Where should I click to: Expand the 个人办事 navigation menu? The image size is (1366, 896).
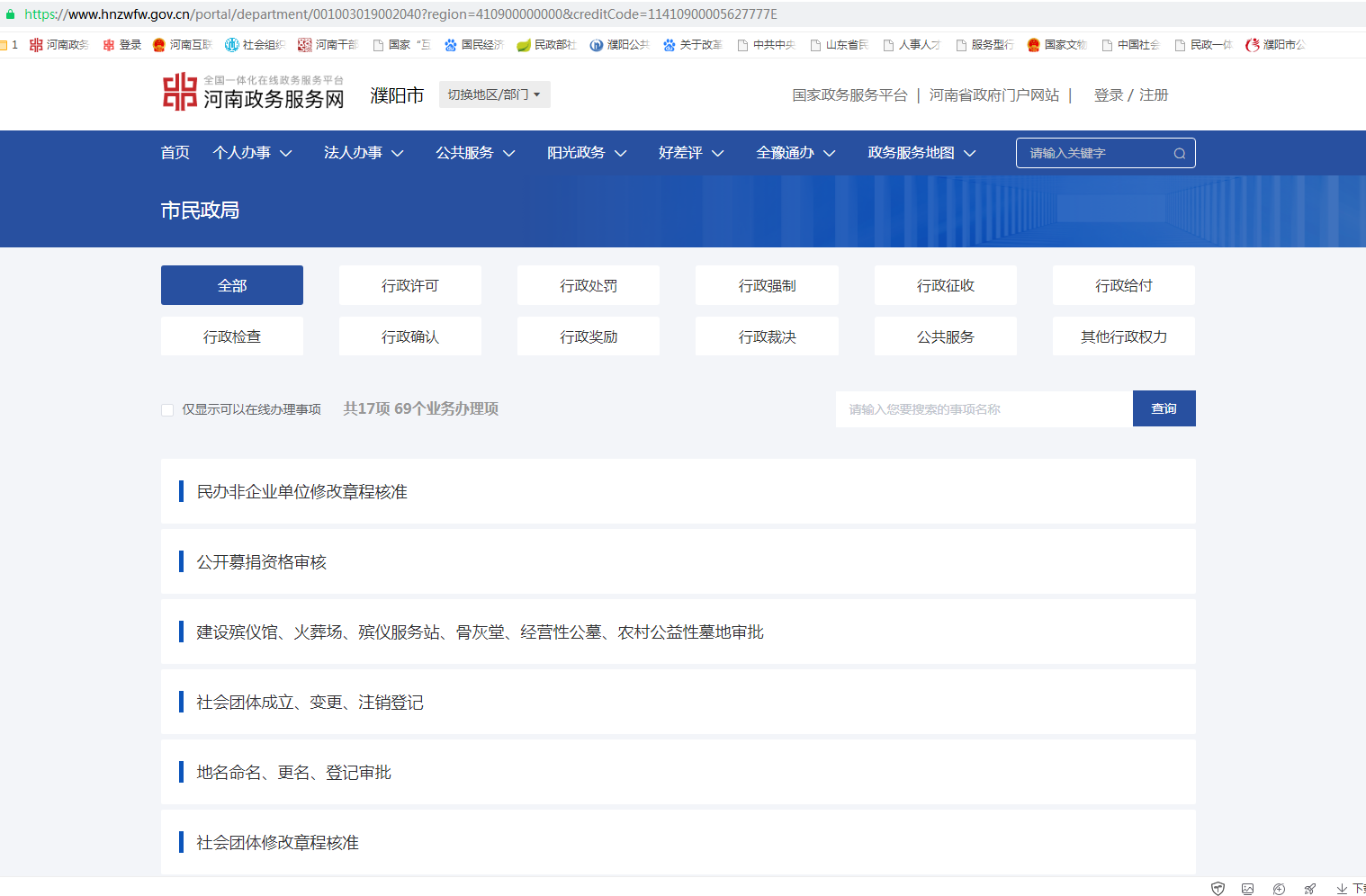coord(252,153)
